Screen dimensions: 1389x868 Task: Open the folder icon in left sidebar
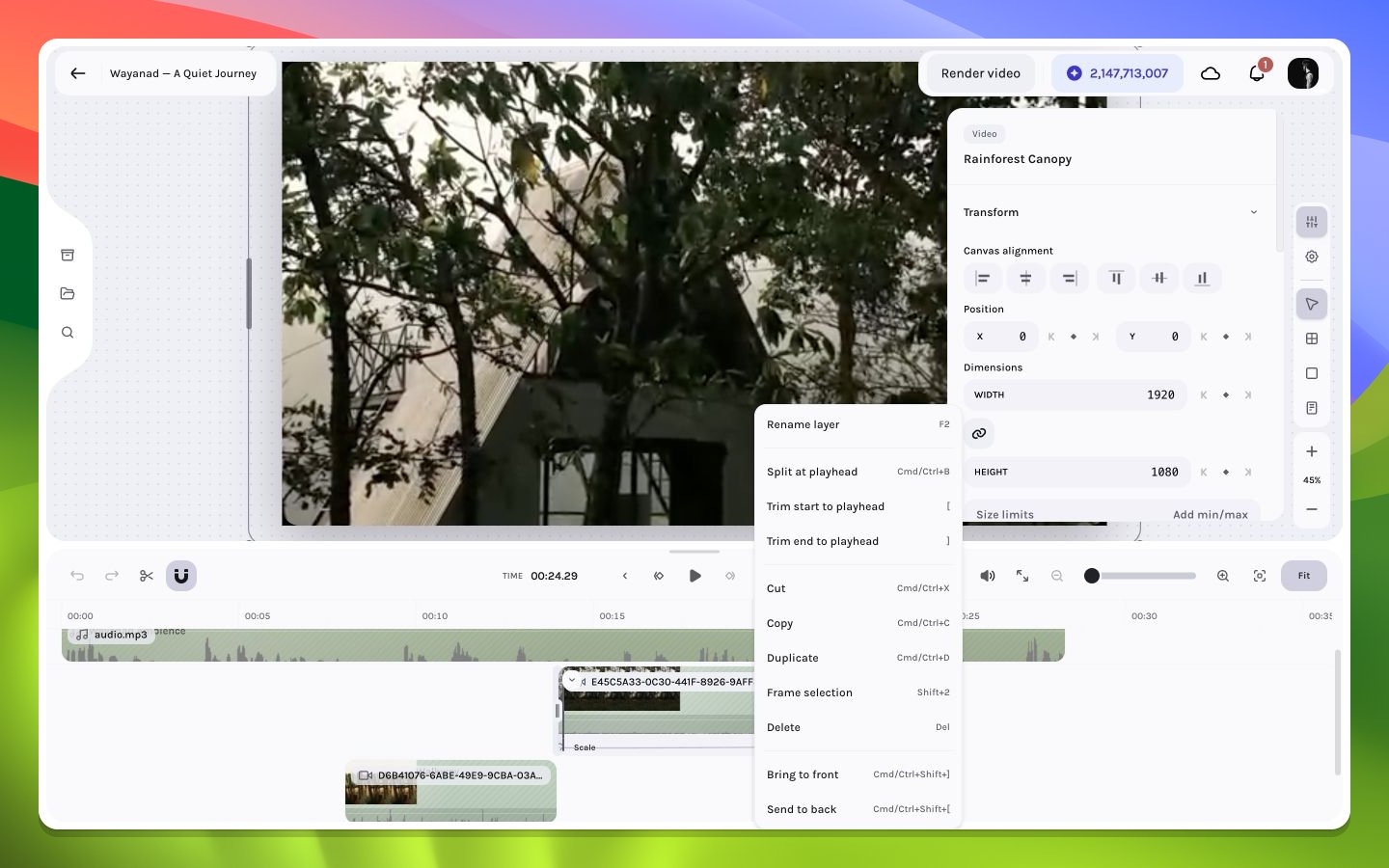[x=68, y=294]
